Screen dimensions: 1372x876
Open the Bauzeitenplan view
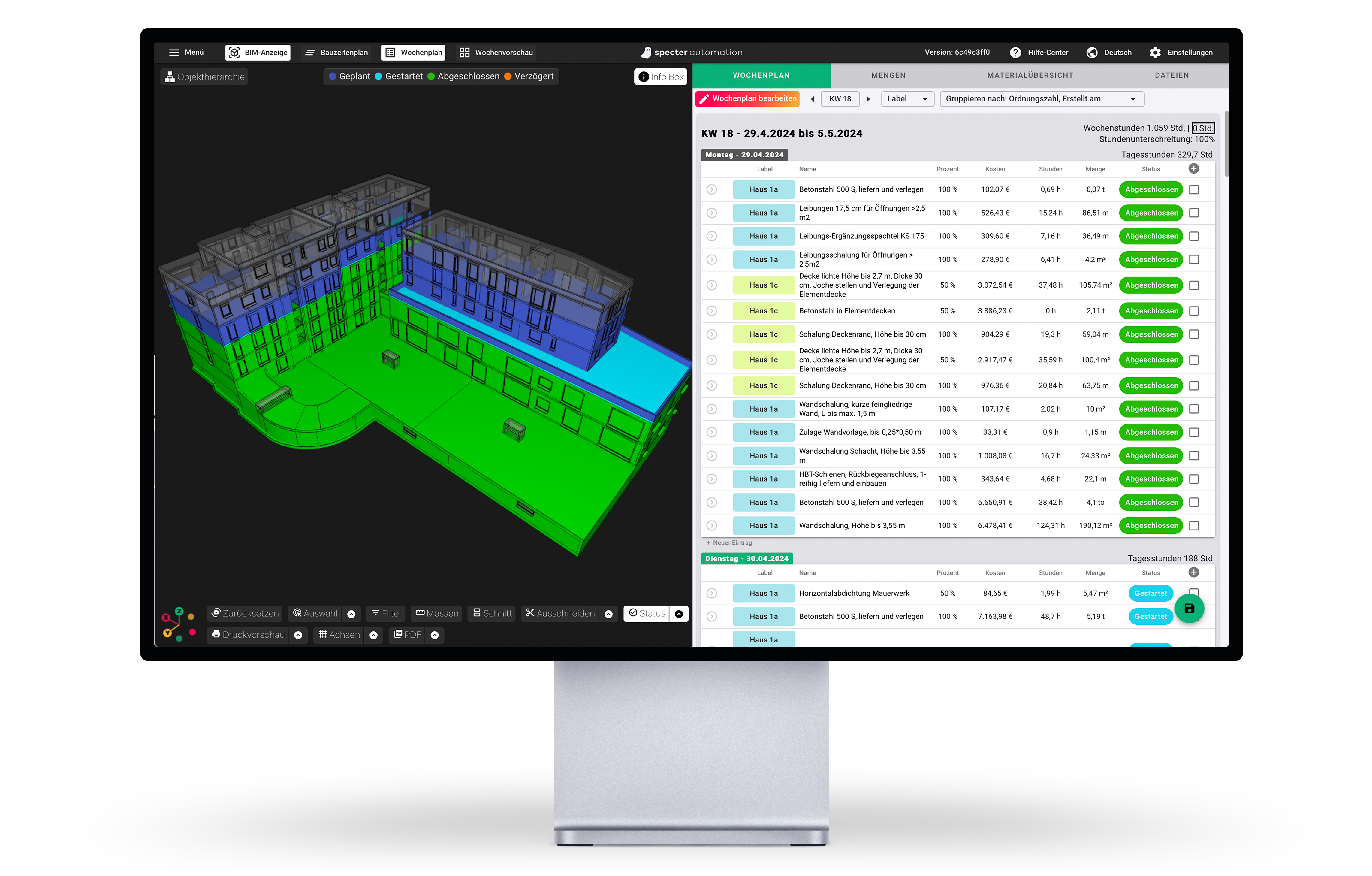click(x=336, y=53)
